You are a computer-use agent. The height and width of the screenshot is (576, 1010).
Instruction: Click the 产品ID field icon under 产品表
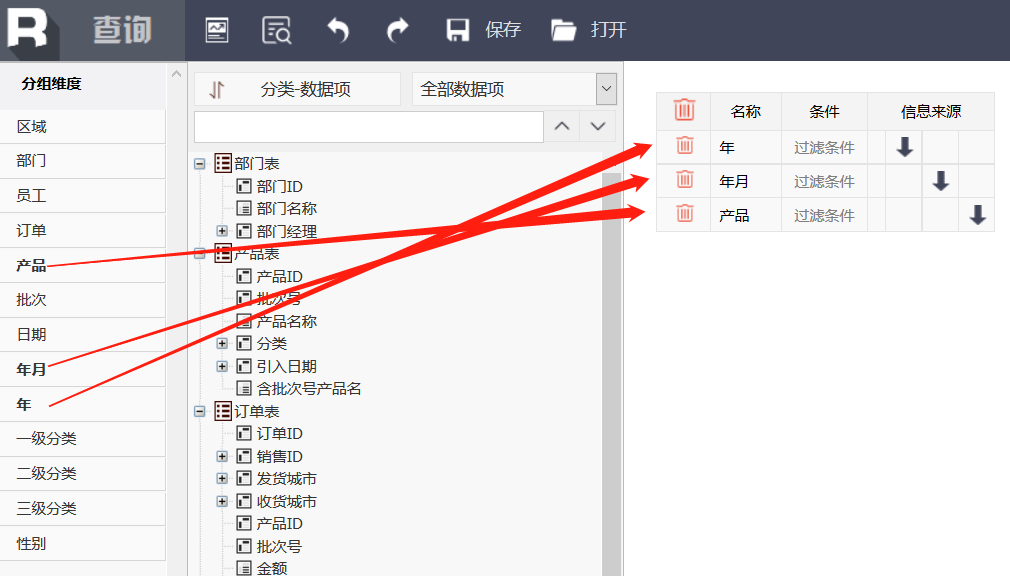[x=243, y=276]
